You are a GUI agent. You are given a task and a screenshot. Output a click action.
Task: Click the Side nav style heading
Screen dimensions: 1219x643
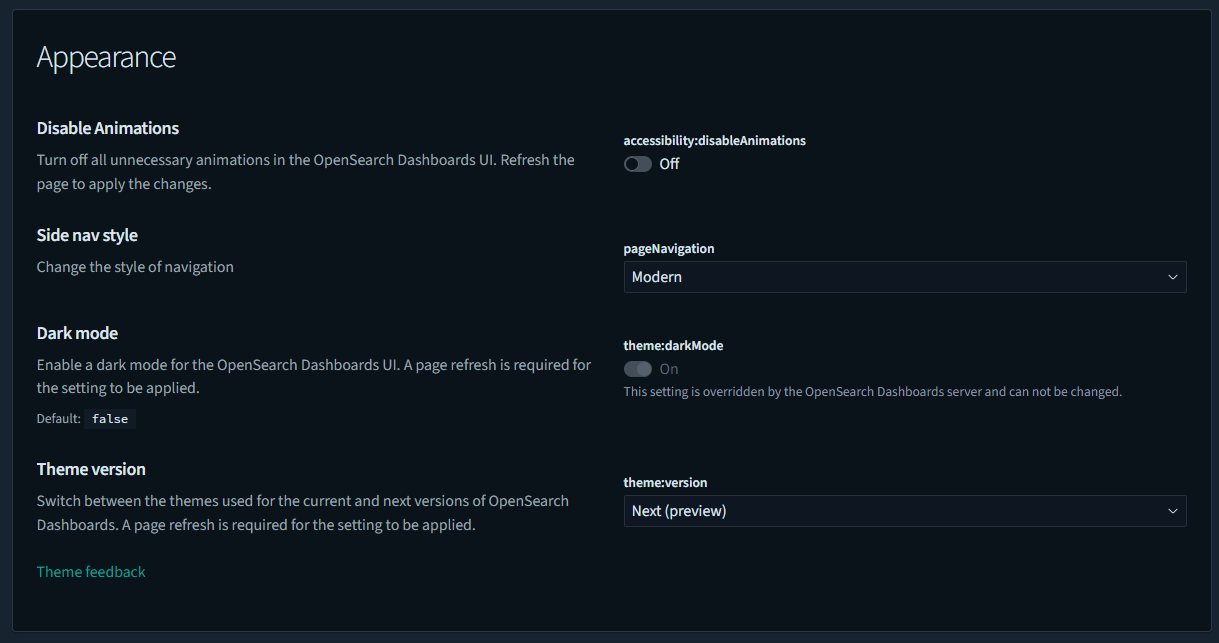(x=87, y=235)
